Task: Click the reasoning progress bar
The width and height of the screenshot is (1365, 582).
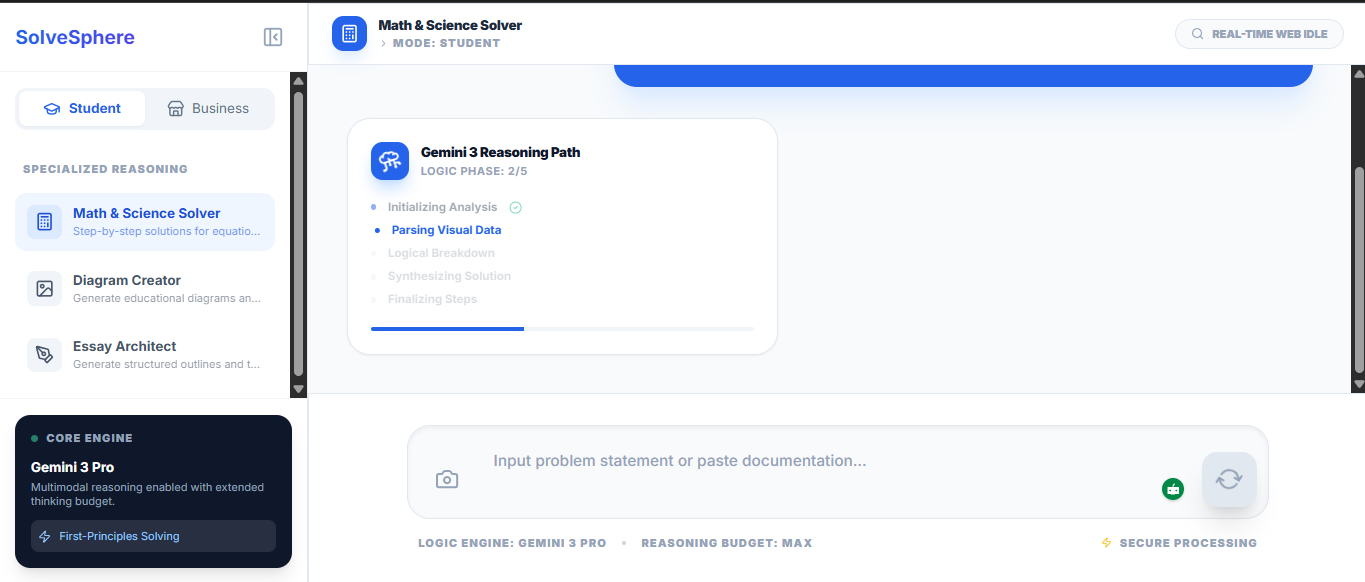Action: [x=562, y=328]
